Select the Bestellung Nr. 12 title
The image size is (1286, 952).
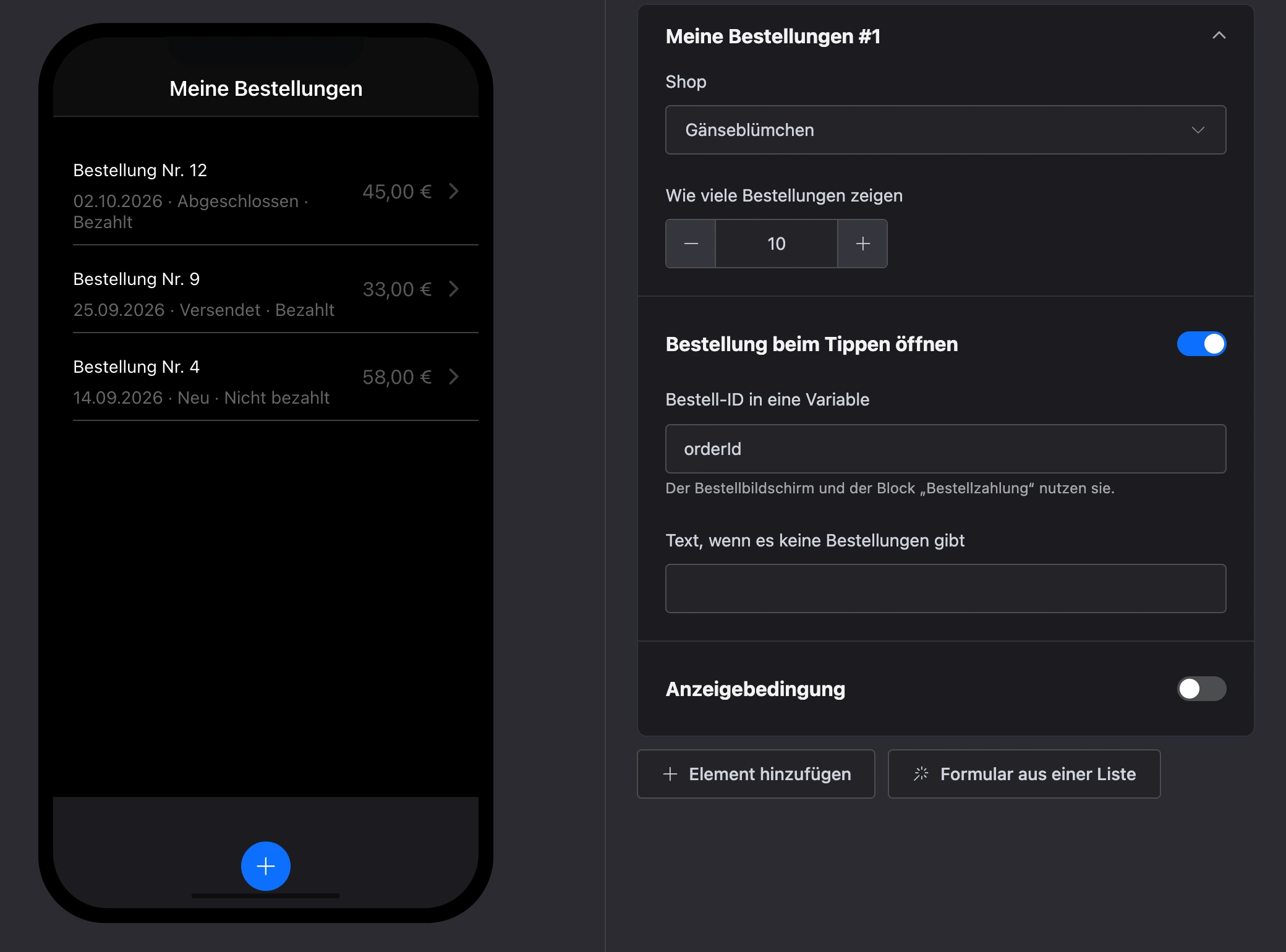point(140,170)
